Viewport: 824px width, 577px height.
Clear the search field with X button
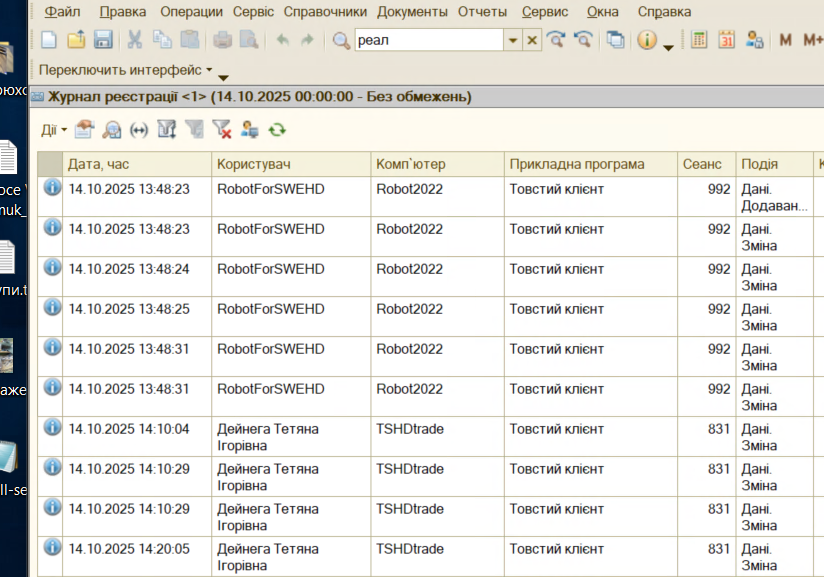click(x=532, y=40)
